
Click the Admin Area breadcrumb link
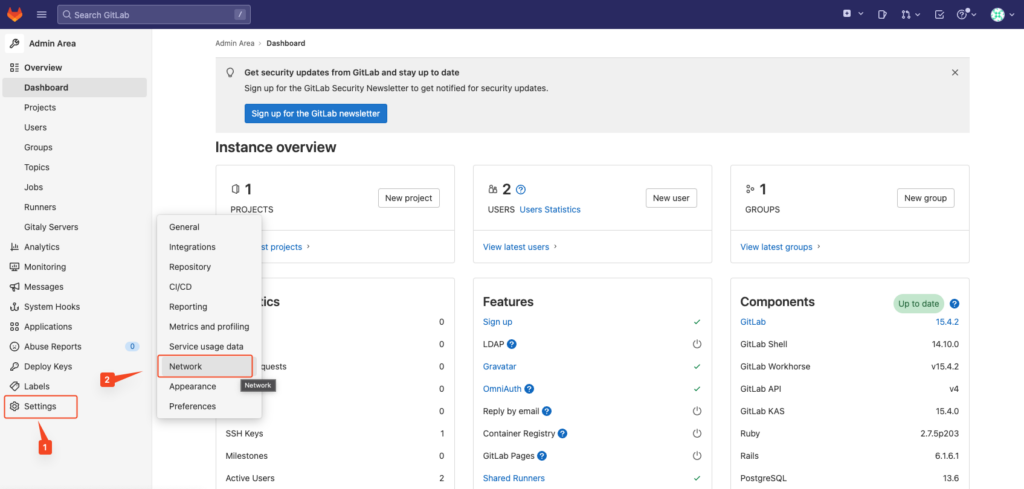234,43
